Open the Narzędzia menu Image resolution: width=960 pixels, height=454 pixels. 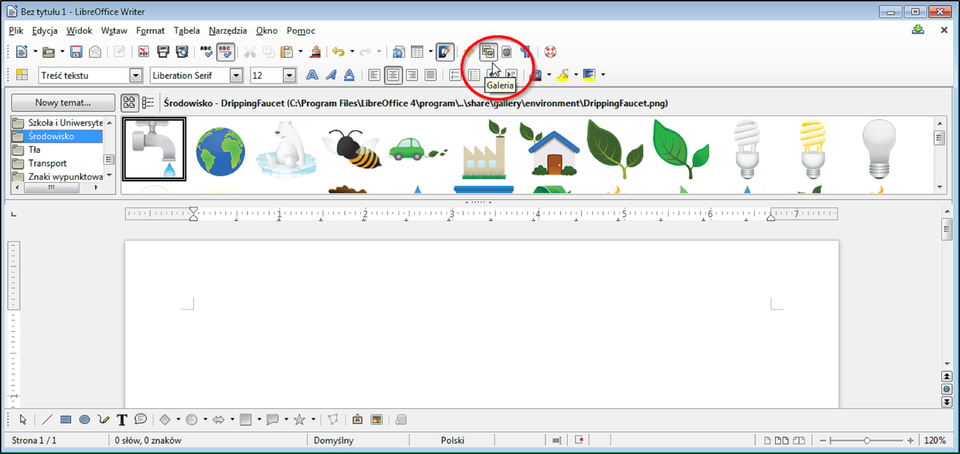228,31
